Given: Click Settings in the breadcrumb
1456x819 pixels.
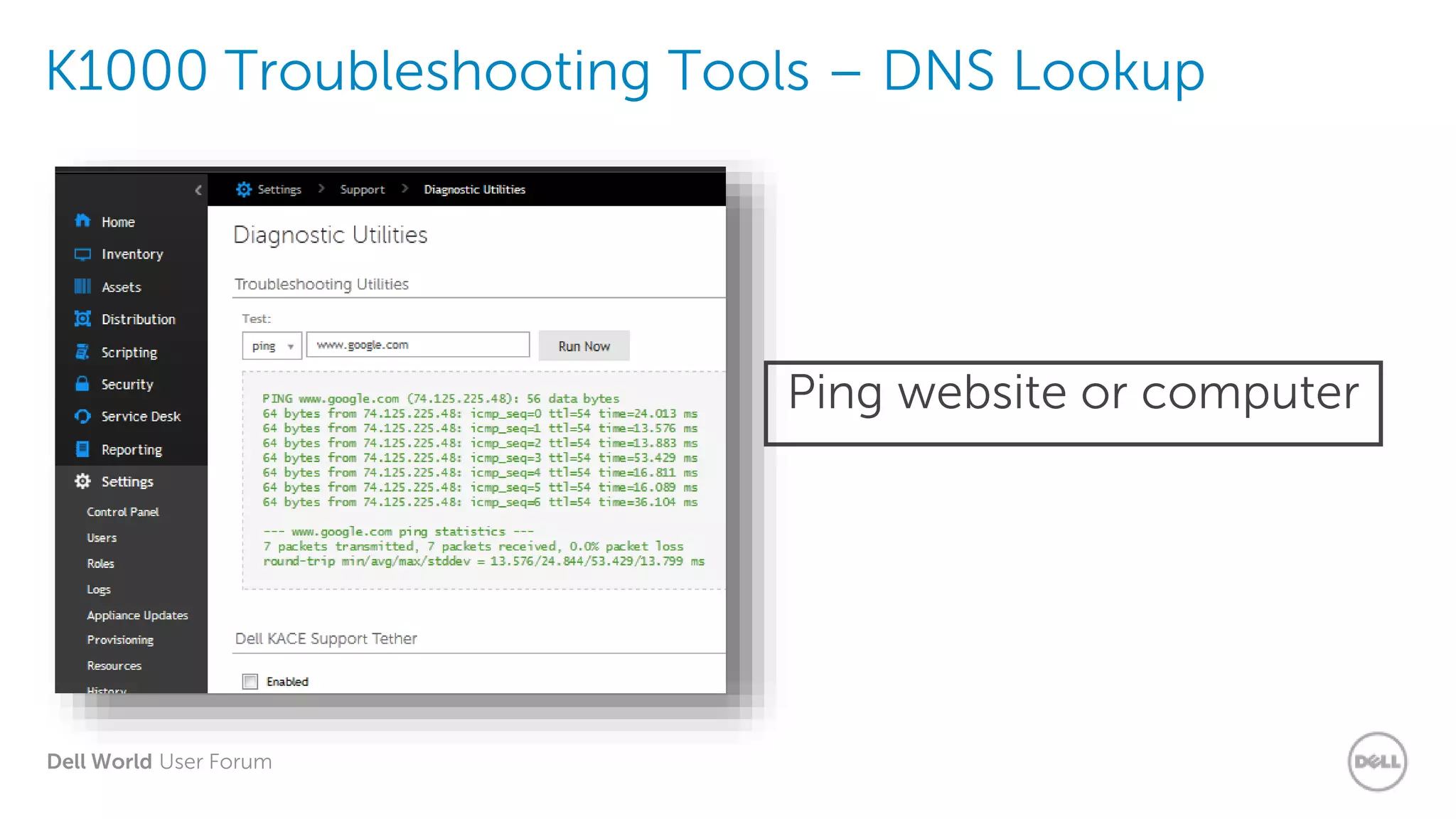Looking at the screenshot, I should pos(279,190).
